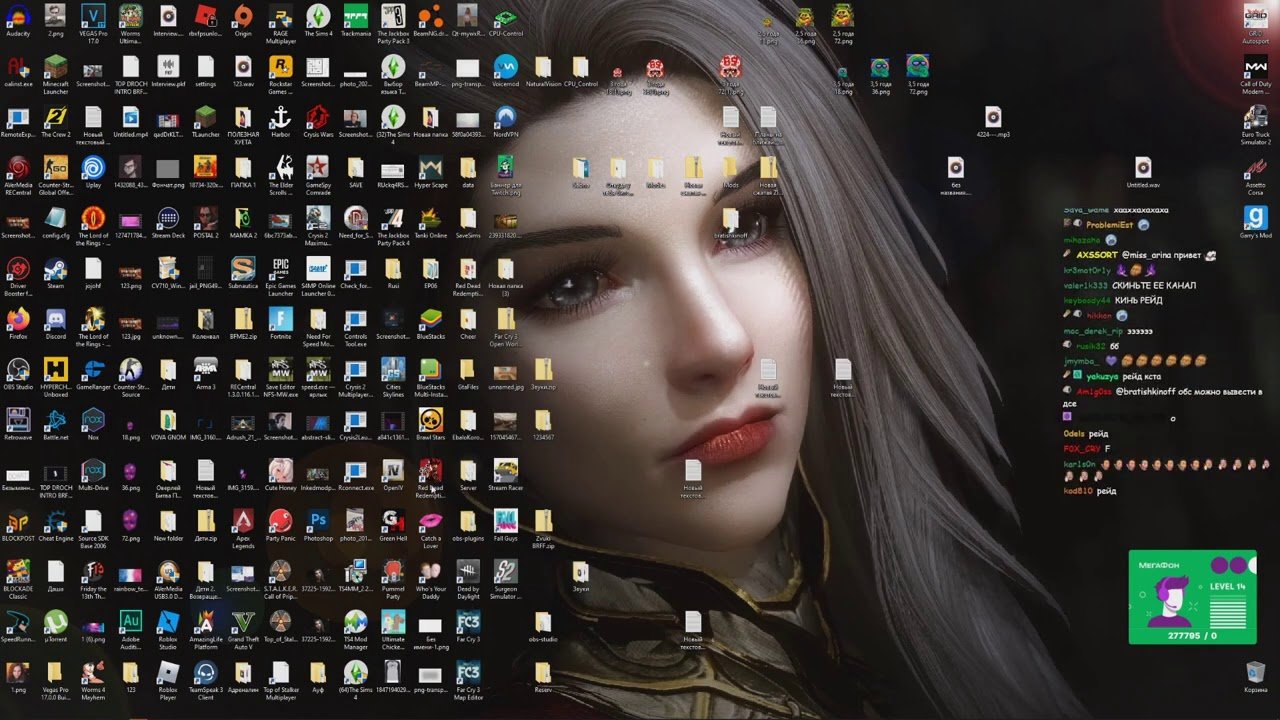Click the Adobe Audition icon

point(131,622)
